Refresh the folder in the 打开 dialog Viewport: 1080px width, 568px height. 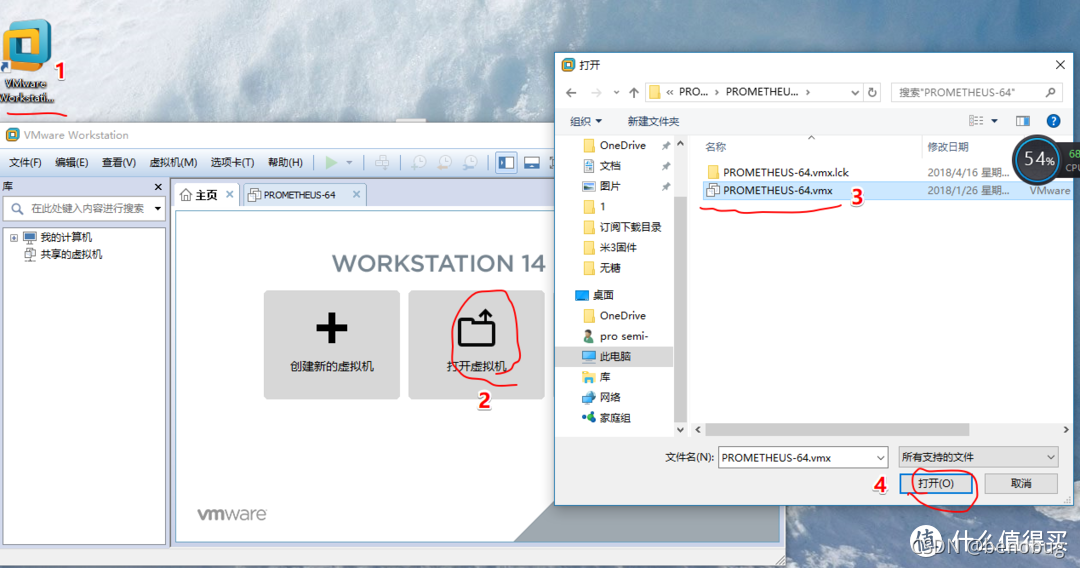(872, 92)
